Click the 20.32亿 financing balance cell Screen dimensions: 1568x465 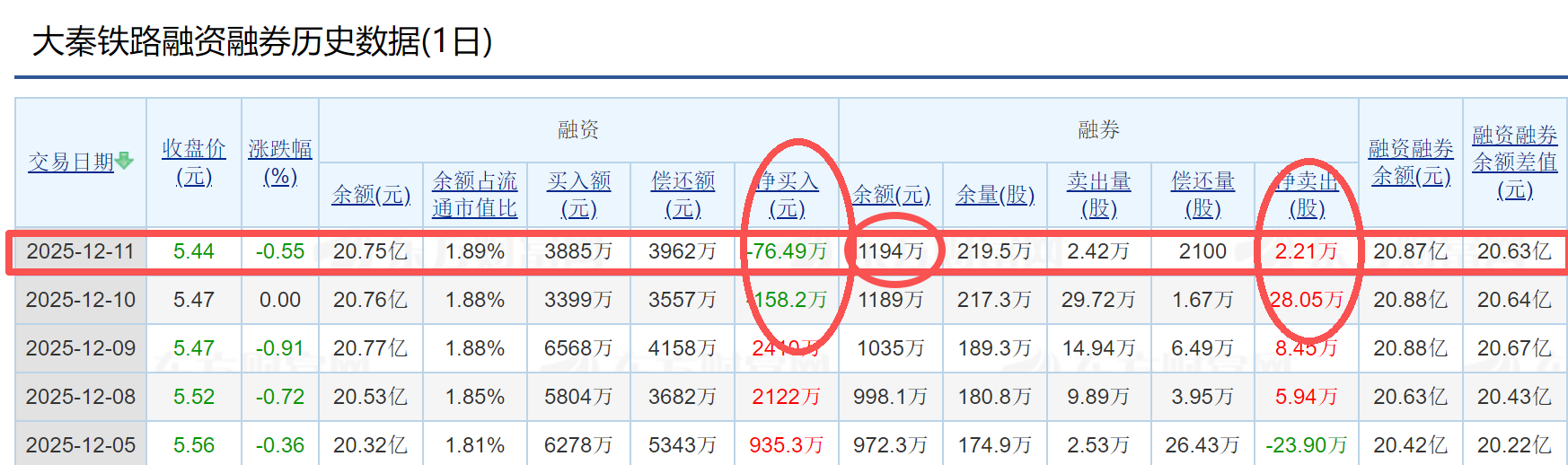coord(371,445)
